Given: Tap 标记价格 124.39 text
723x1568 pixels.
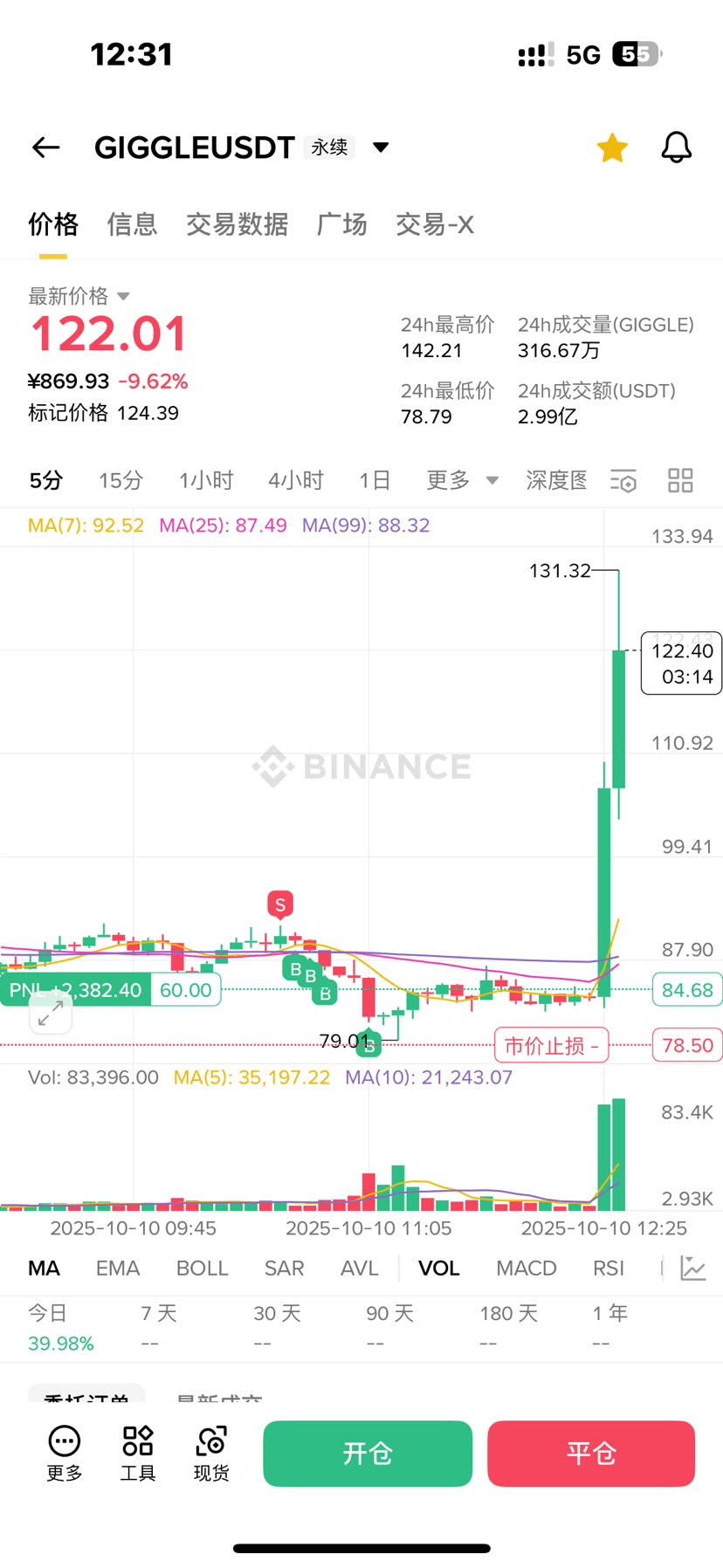Looking at the screenshot, I should tap(103, 413).
